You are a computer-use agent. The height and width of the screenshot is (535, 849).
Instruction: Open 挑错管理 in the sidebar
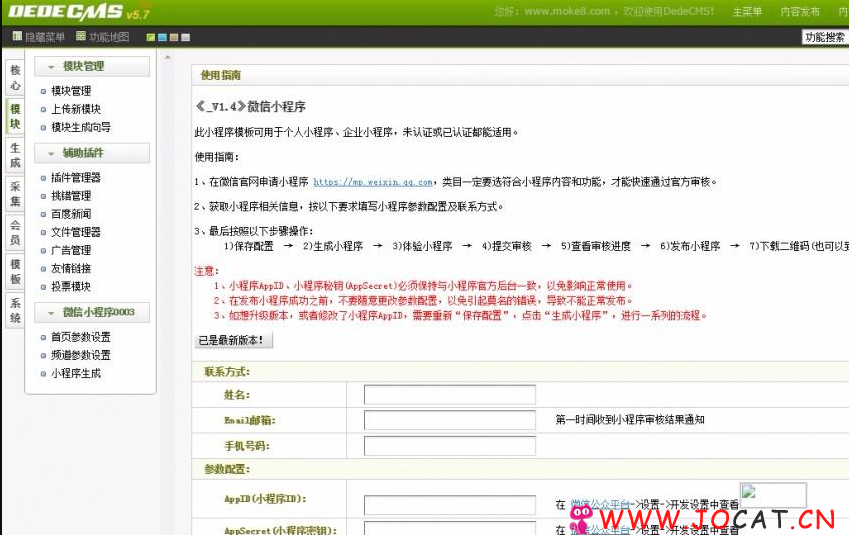[x=71, y=196]
